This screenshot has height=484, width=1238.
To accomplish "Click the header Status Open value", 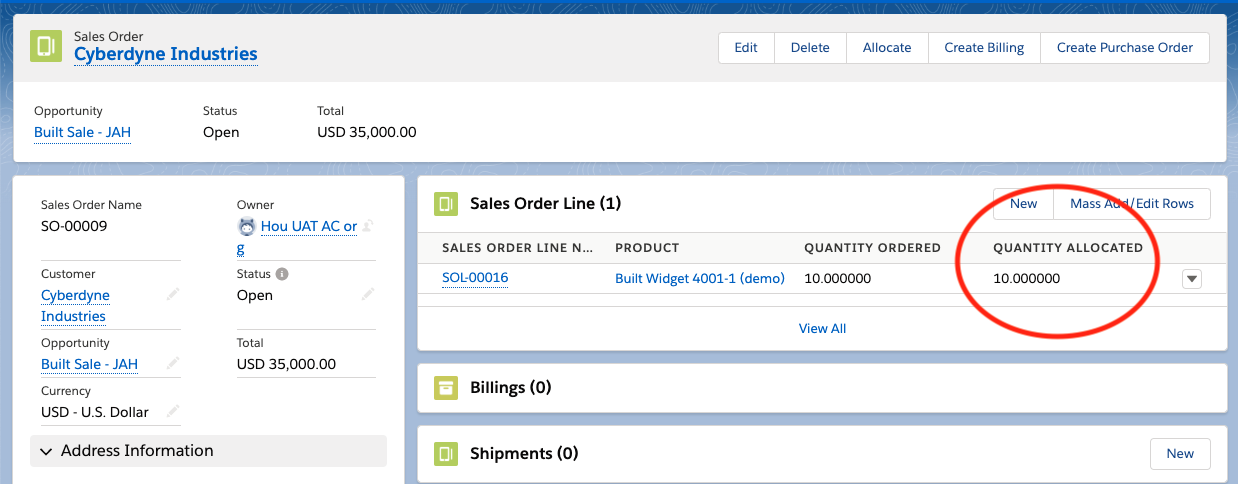I will [221, 132].
